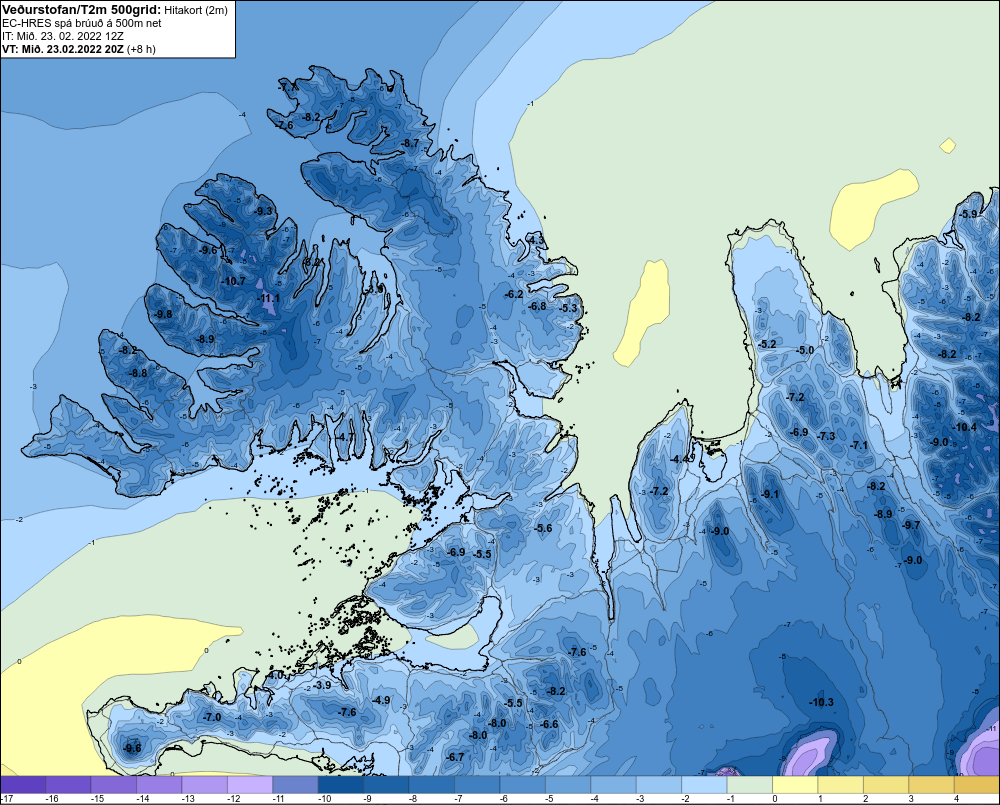Click the 'VT: Mið. 23.02.2022 20Z' valid time

(63, 48)
